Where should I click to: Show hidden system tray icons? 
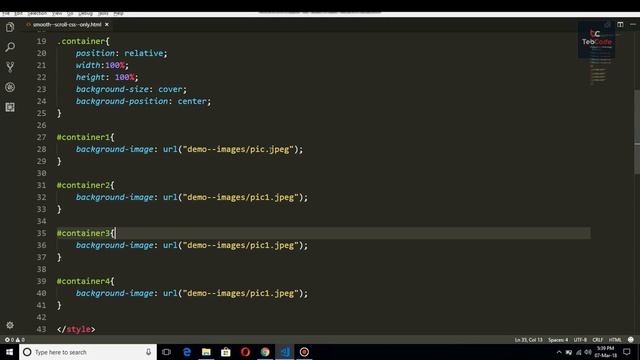[x=559, y=352]
